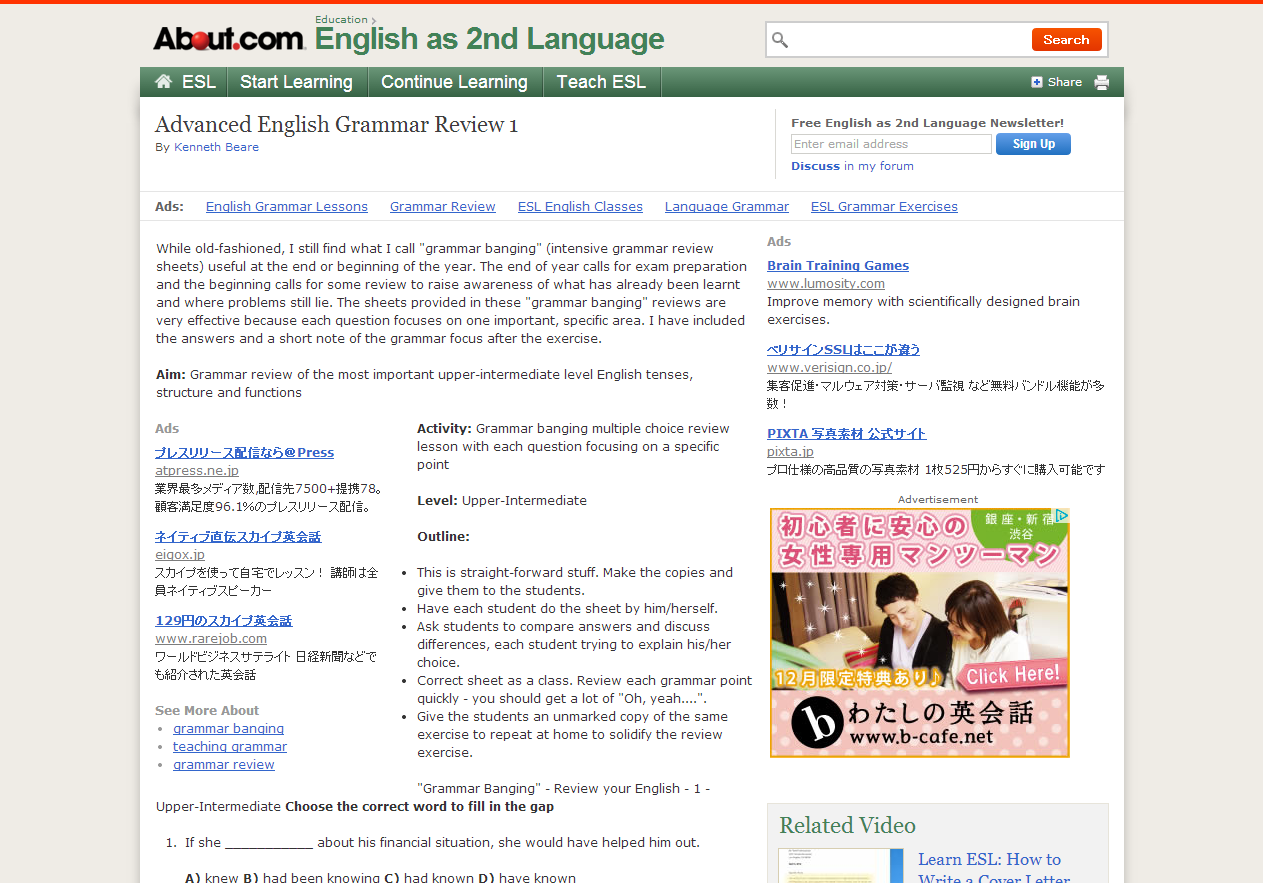Screen dimensions: 1263x883
Task: Click the Share plus icon
Action: click(x=1037, y=82)
